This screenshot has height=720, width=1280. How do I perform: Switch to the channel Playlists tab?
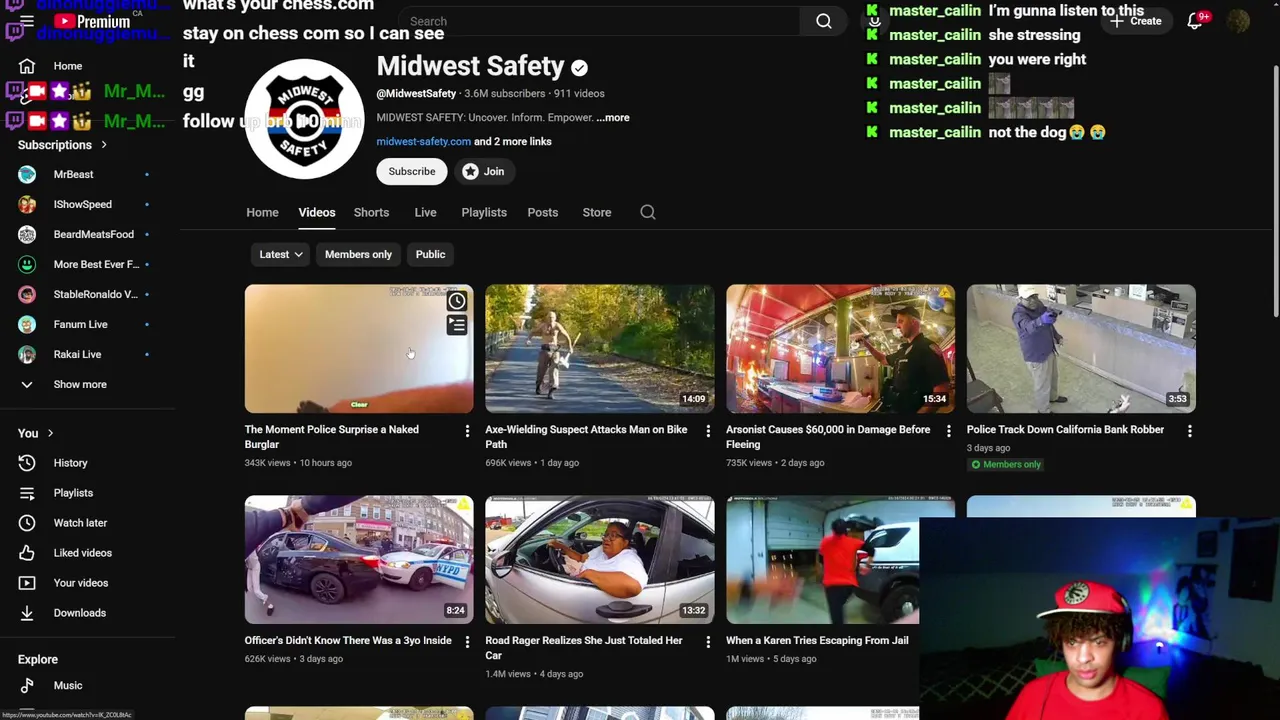pos(484,212)
